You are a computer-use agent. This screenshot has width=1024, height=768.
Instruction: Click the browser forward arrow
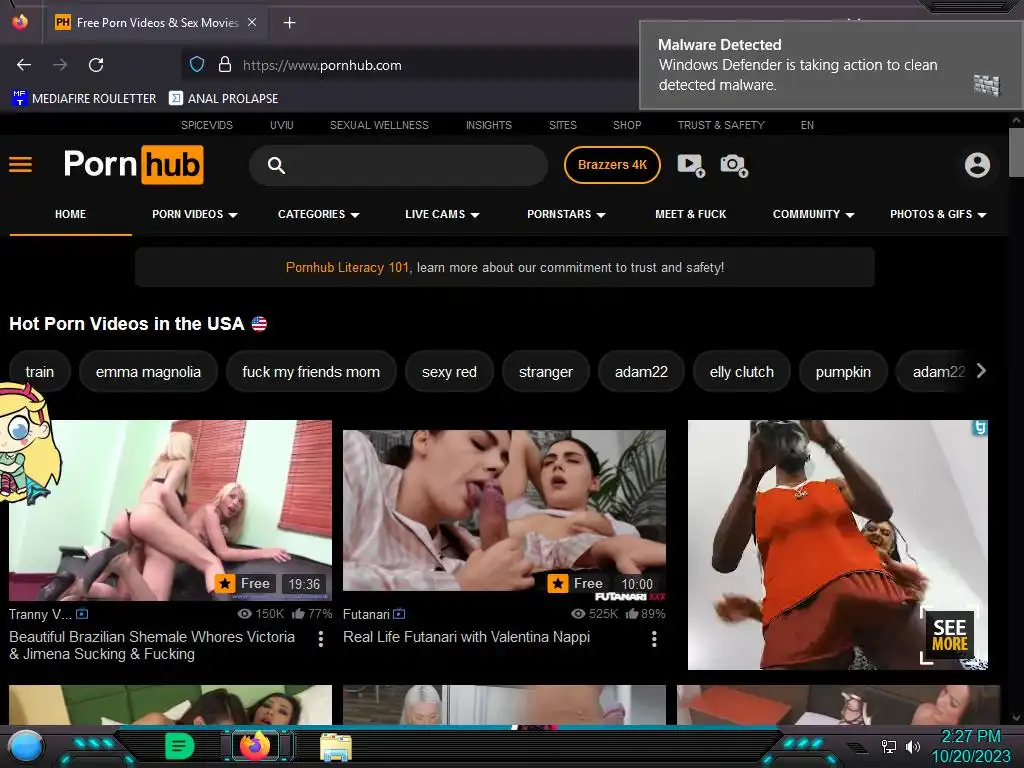(60, 65)
